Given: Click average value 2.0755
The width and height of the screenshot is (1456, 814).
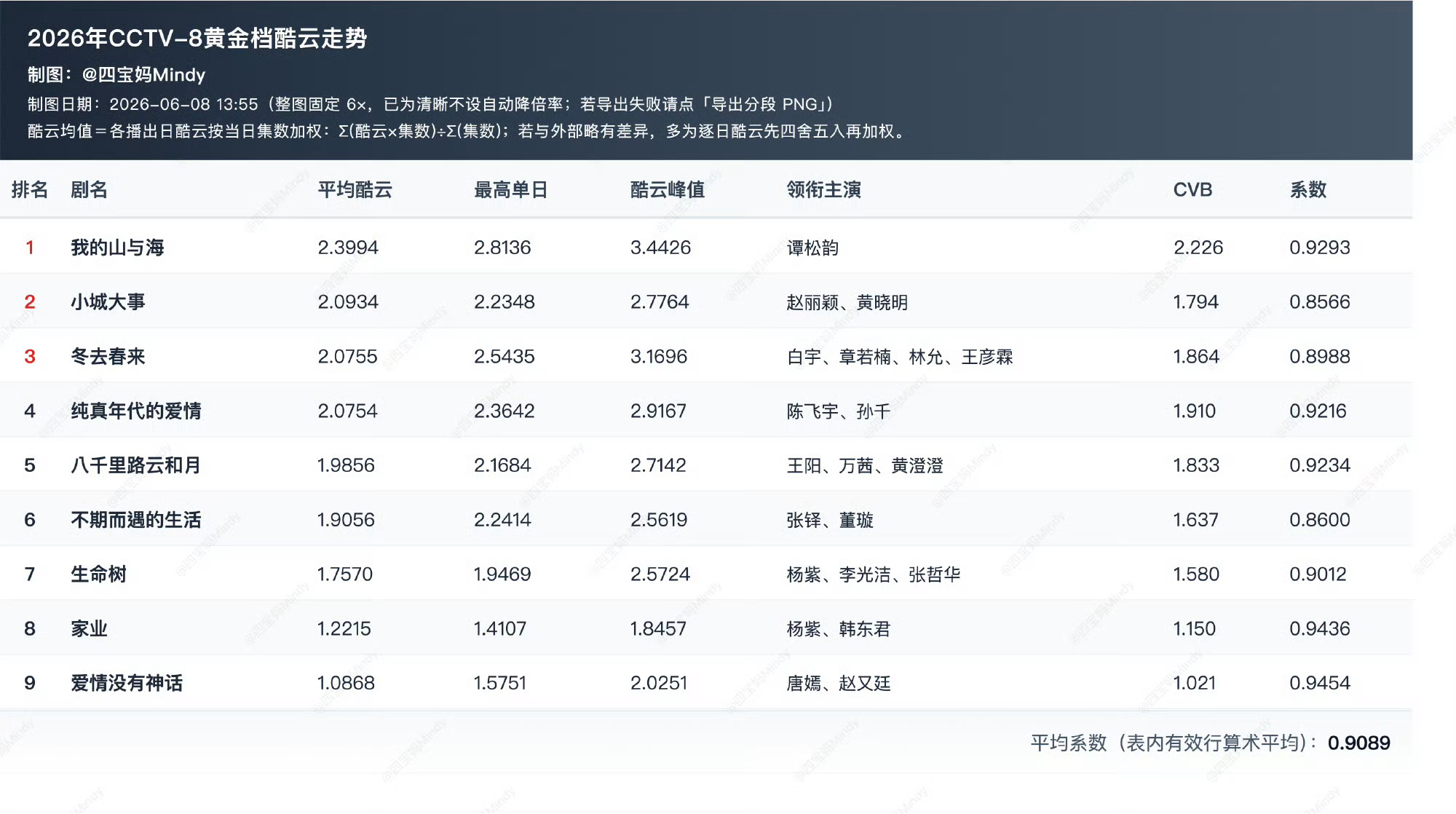Looking at the screenshot, I should [x=347, y=357].
